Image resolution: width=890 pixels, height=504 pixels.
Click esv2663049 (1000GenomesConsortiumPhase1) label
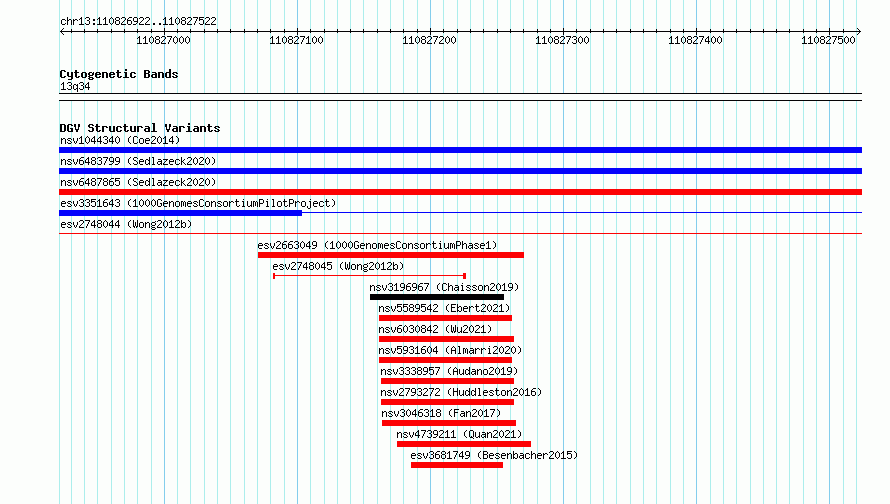click(377, 245)
